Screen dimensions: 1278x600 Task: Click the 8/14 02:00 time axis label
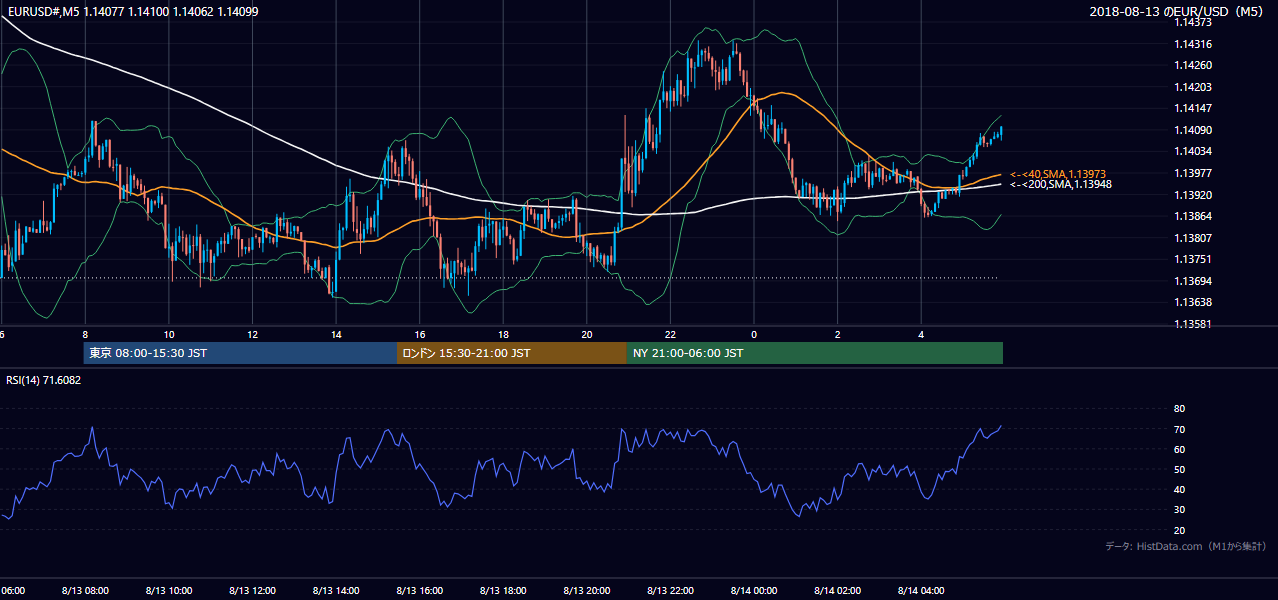point(837,591)
